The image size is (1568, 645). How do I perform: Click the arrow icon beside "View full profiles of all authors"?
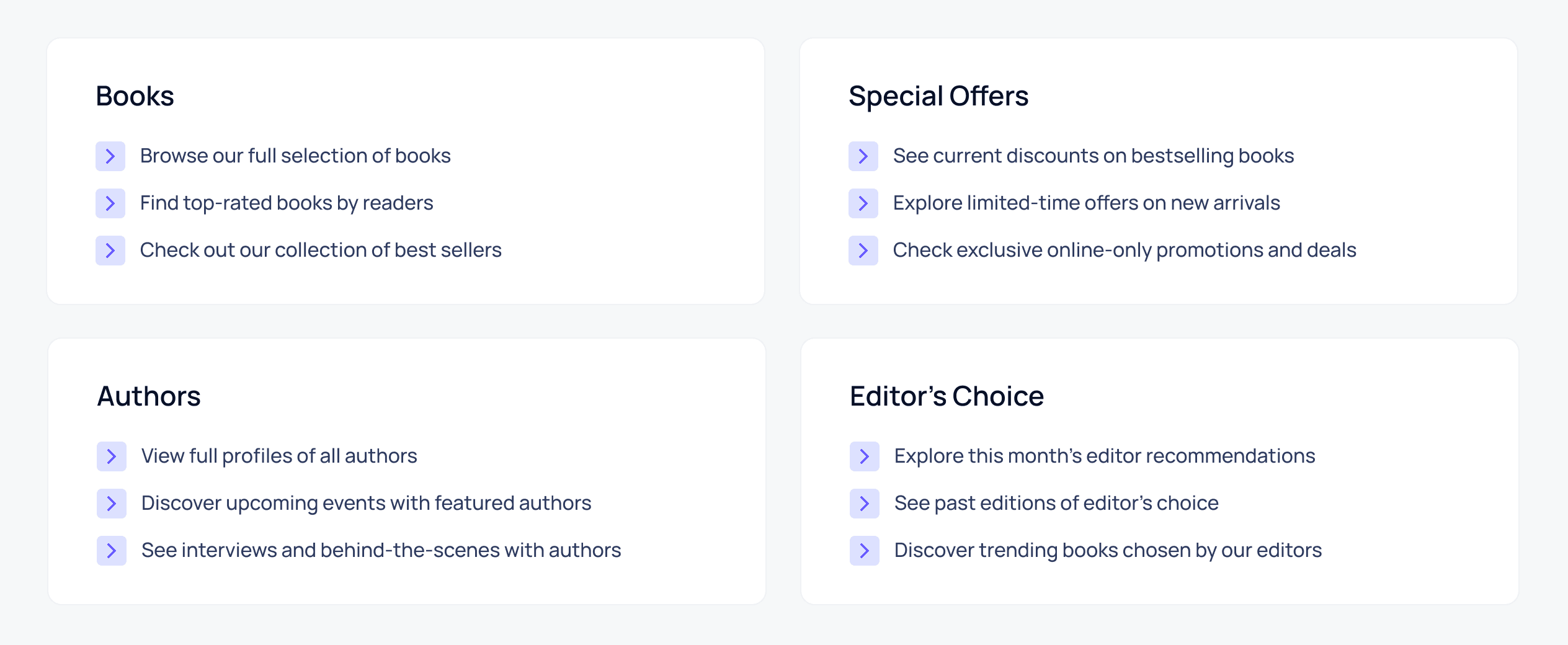point(110,456)
